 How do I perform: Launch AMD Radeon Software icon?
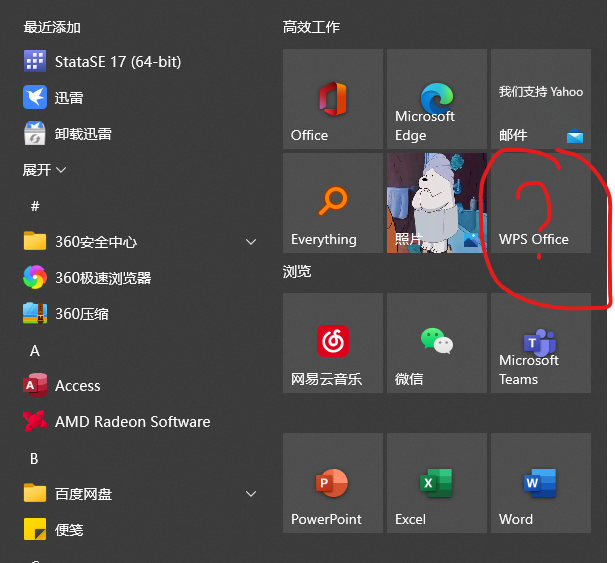click(x=35, y=421)
